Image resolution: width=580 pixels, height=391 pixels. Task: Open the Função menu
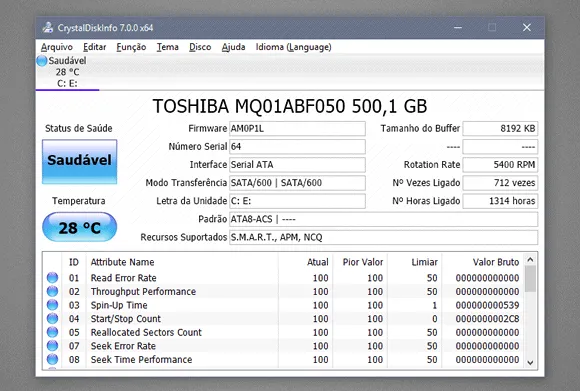[131, 47]
